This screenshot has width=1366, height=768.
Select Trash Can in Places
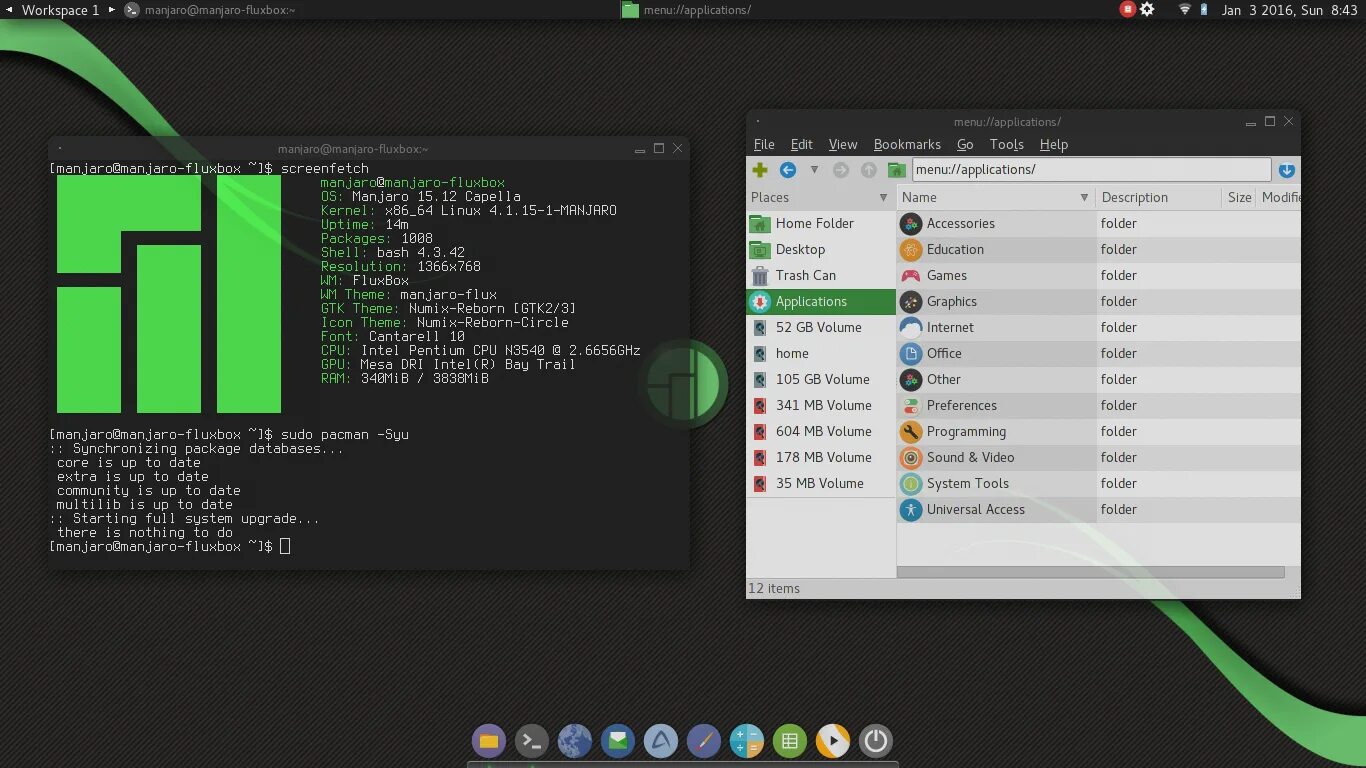pos(821,275)
